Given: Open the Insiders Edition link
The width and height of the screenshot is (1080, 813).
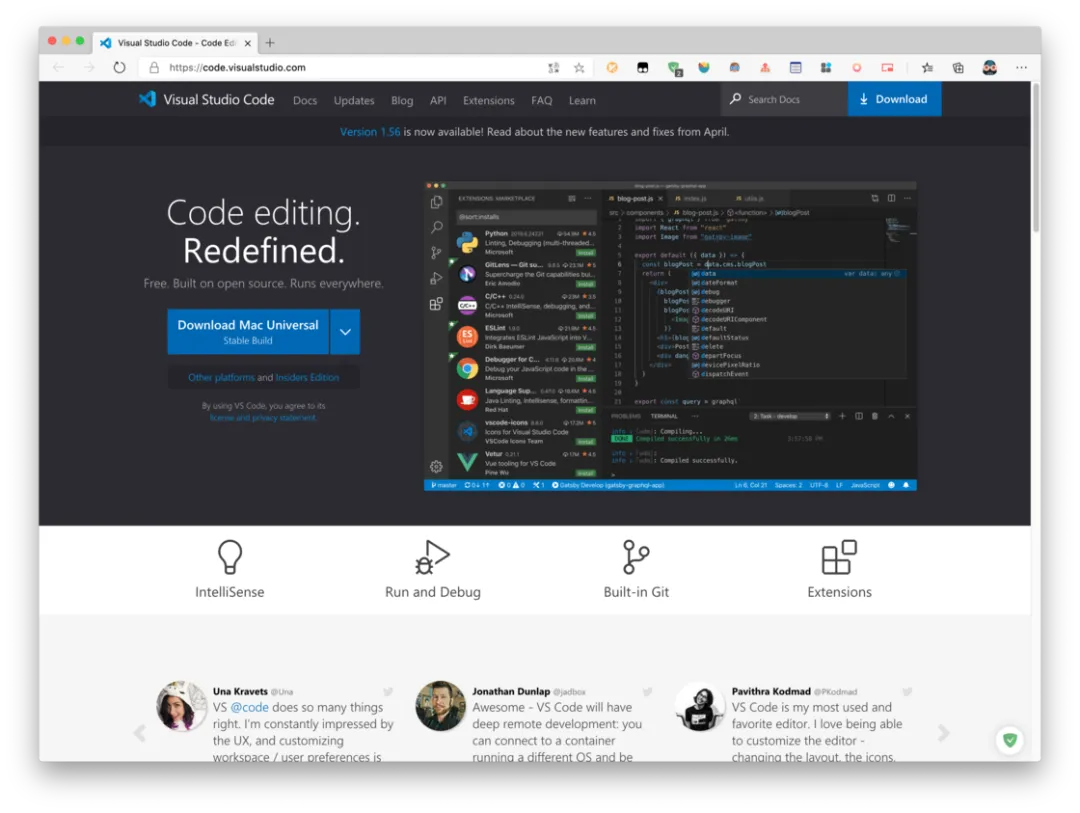Looking at the screenshot, I should coord(307,378).
